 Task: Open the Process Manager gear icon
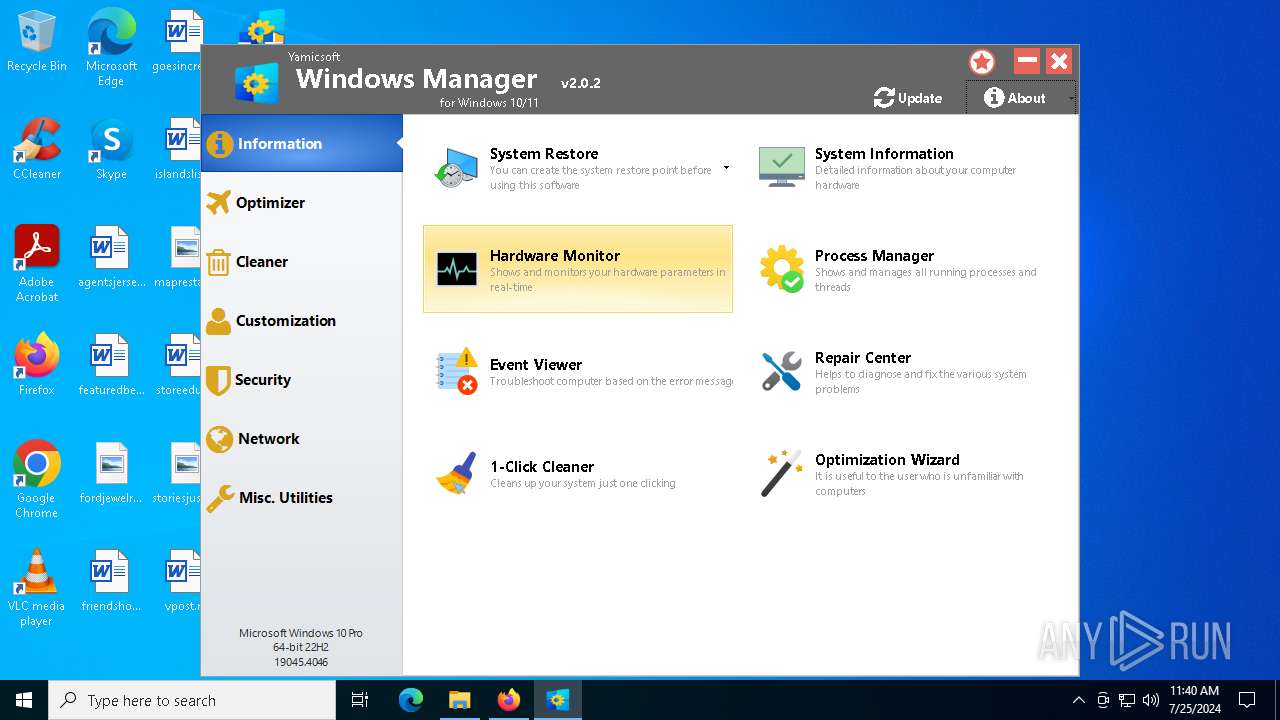click(x=781, y=269)
